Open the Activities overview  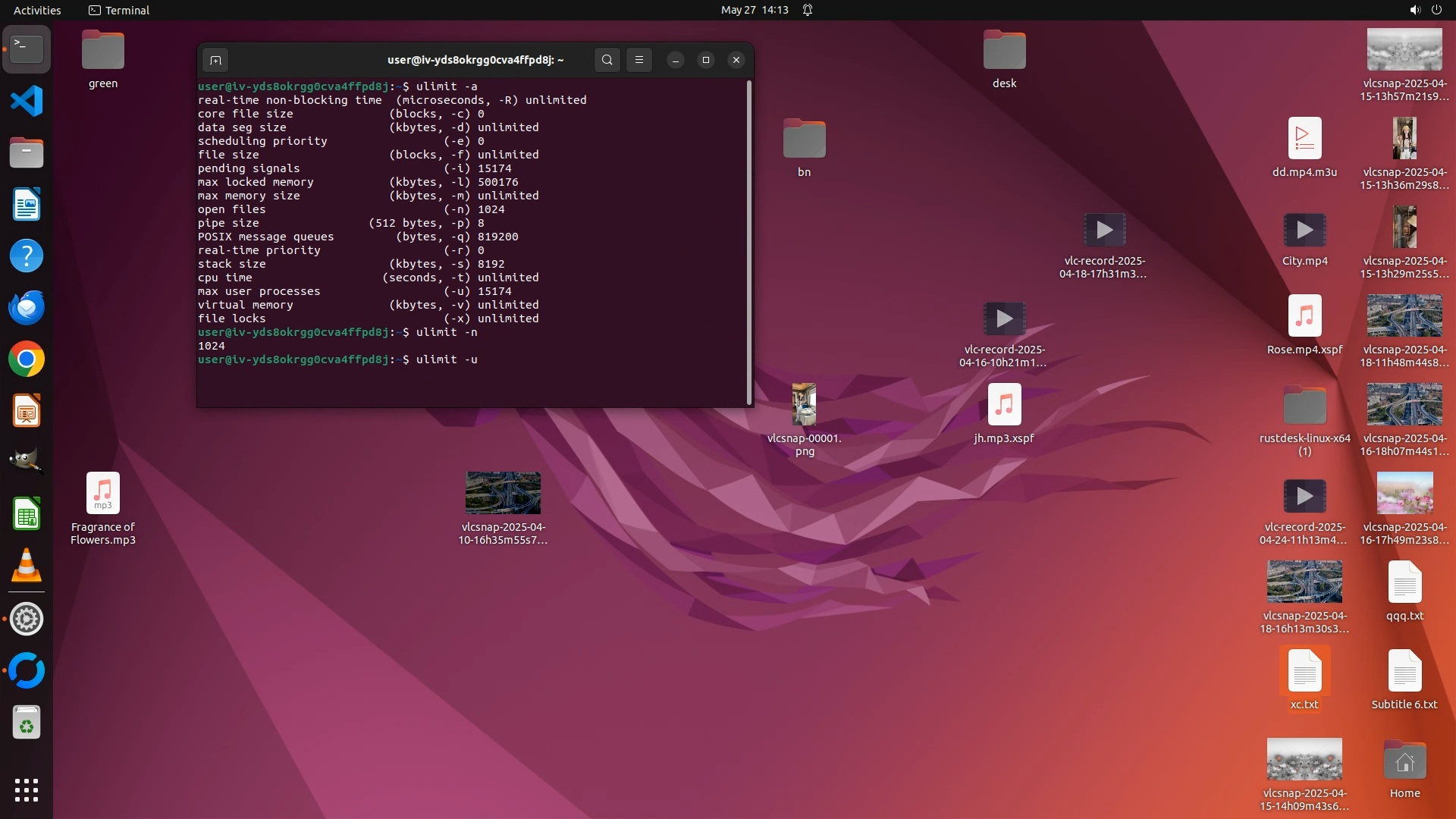pos(37,10)
